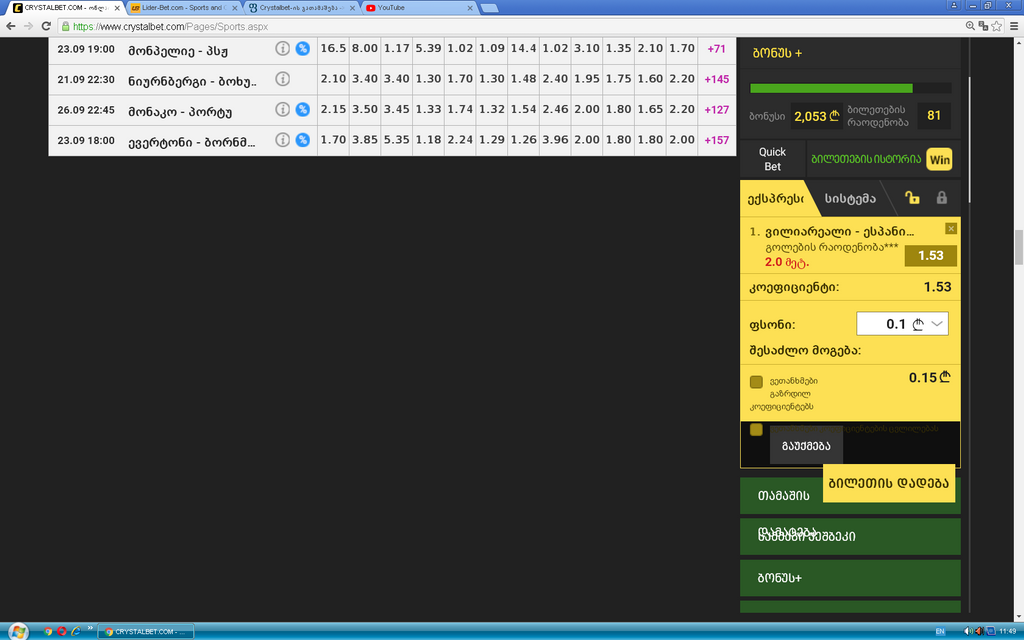
Task: Switch to the სისტემა bet tab
Action: 850,199
